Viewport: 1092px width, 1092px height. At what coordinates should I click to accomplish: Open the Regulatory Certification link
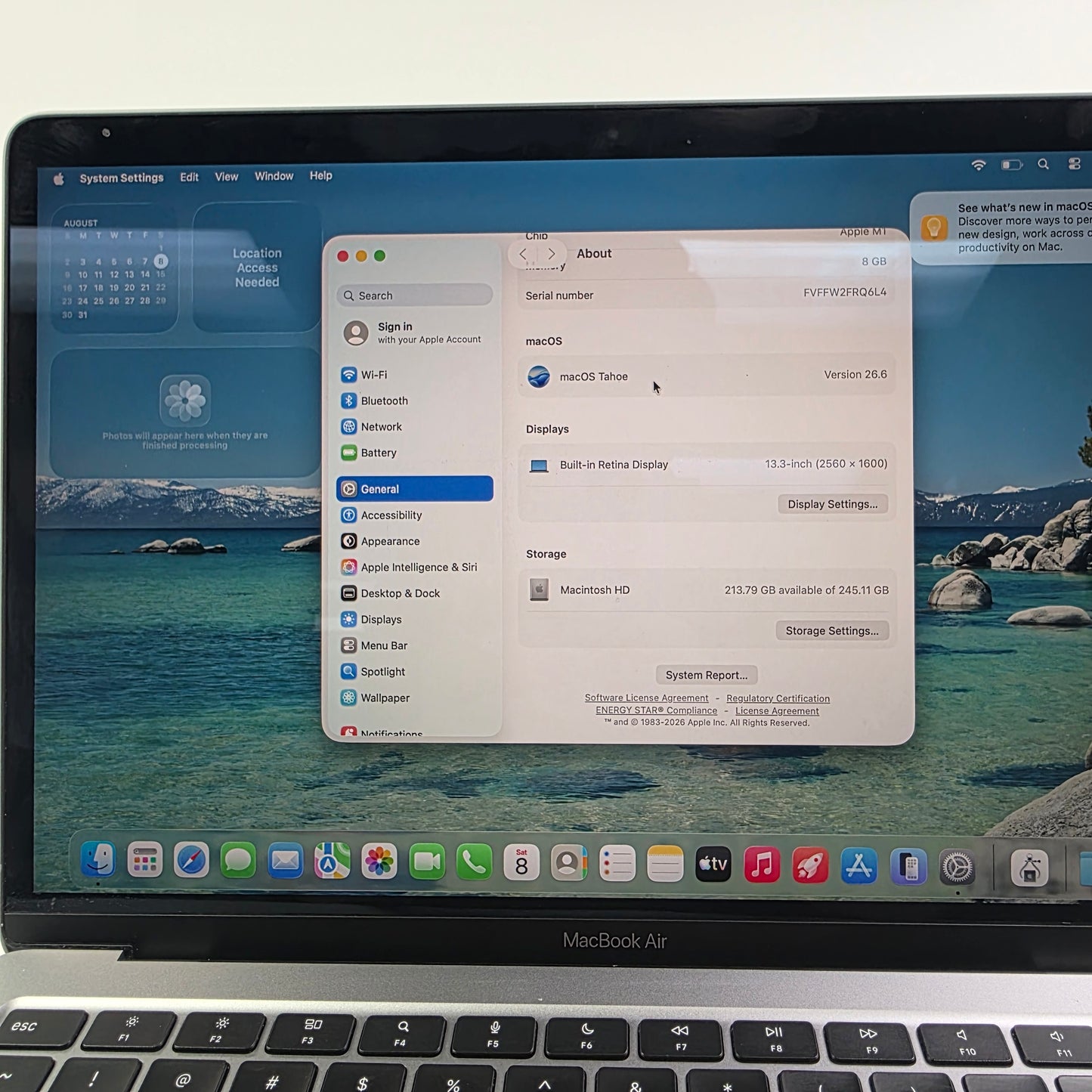pos(778,698)
